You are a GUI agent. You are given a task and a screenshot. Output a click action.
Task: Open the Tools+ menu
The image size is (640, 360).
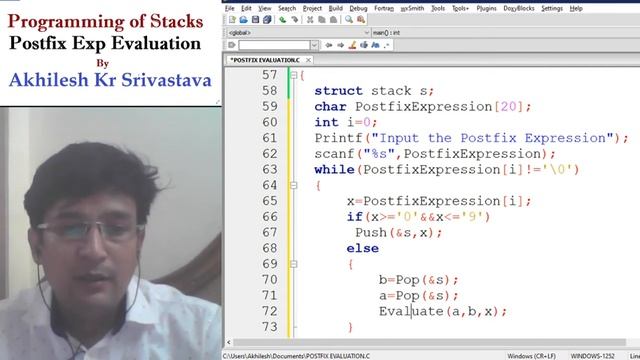coord(460,8)
